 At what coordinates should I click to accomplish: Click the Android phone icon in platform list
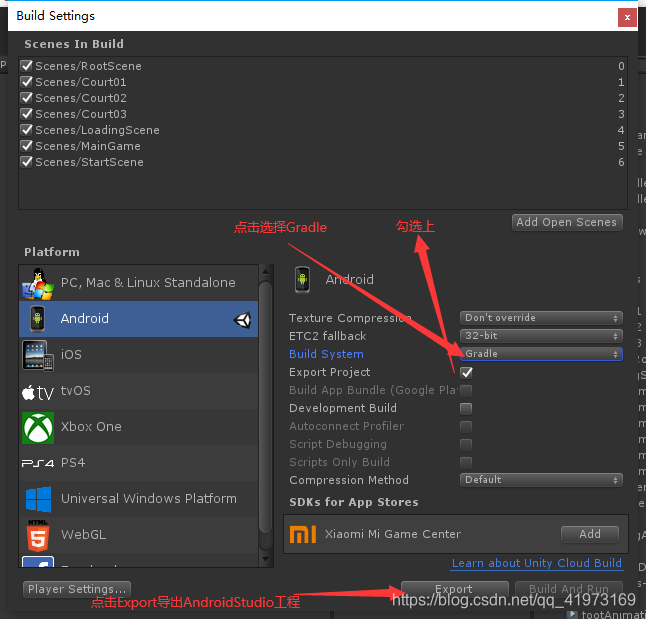pos(37,319)
